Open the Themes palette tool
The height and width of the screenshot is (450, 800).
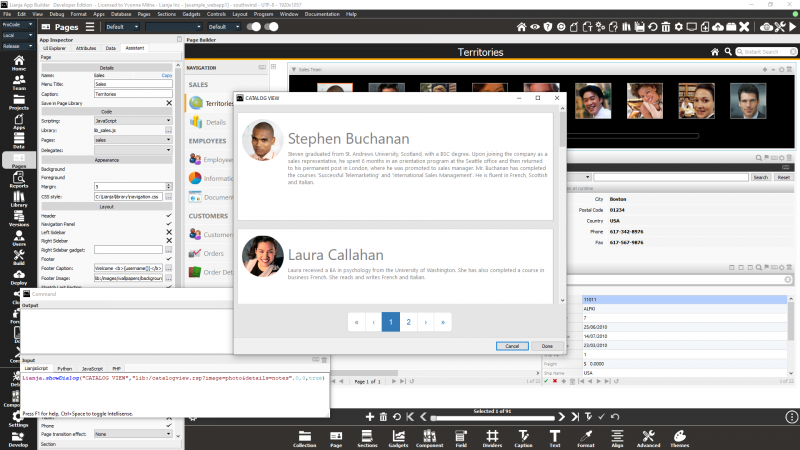click(x=680, y=438)
